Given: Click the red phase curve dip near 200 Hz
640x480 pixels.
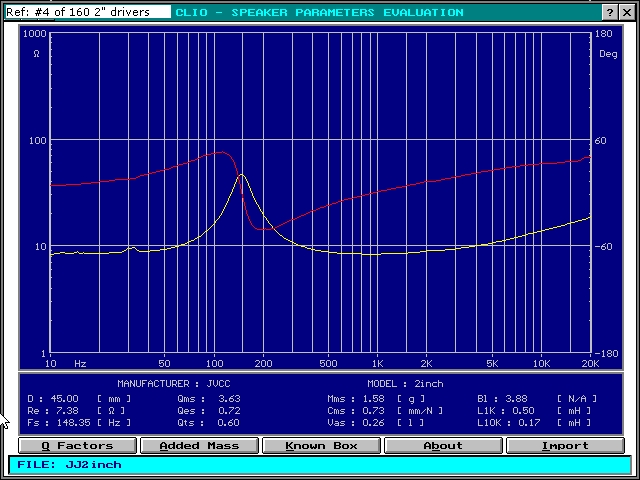Looking at the screenshot, I should pyautogui.click(x=264, y=229).
